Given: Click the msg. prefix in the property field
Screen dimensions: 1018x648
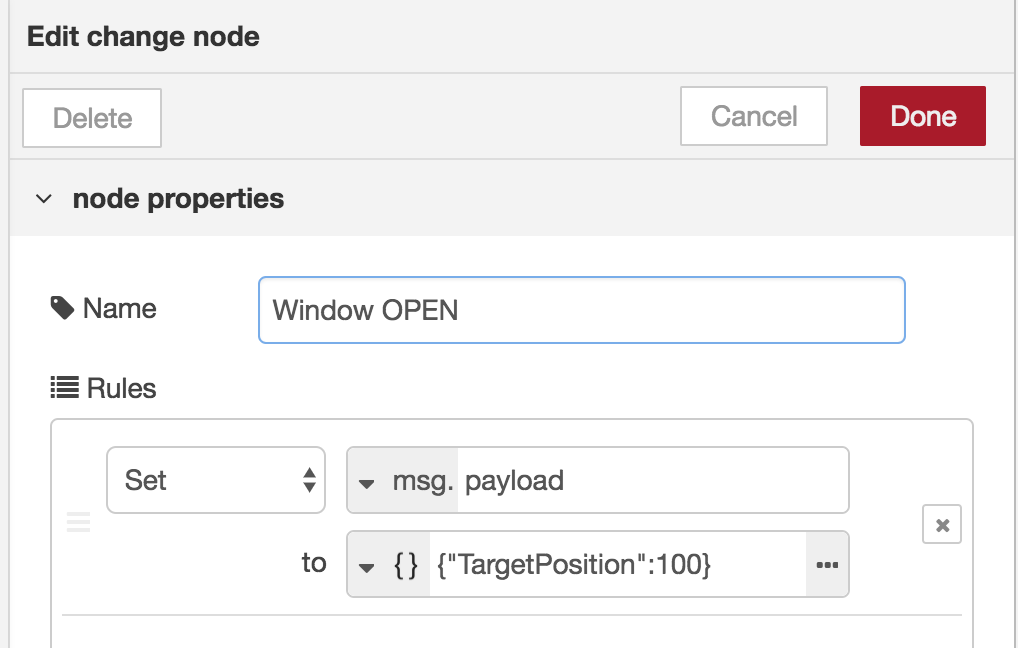Looking at the screenshot, I should (422, 481).
